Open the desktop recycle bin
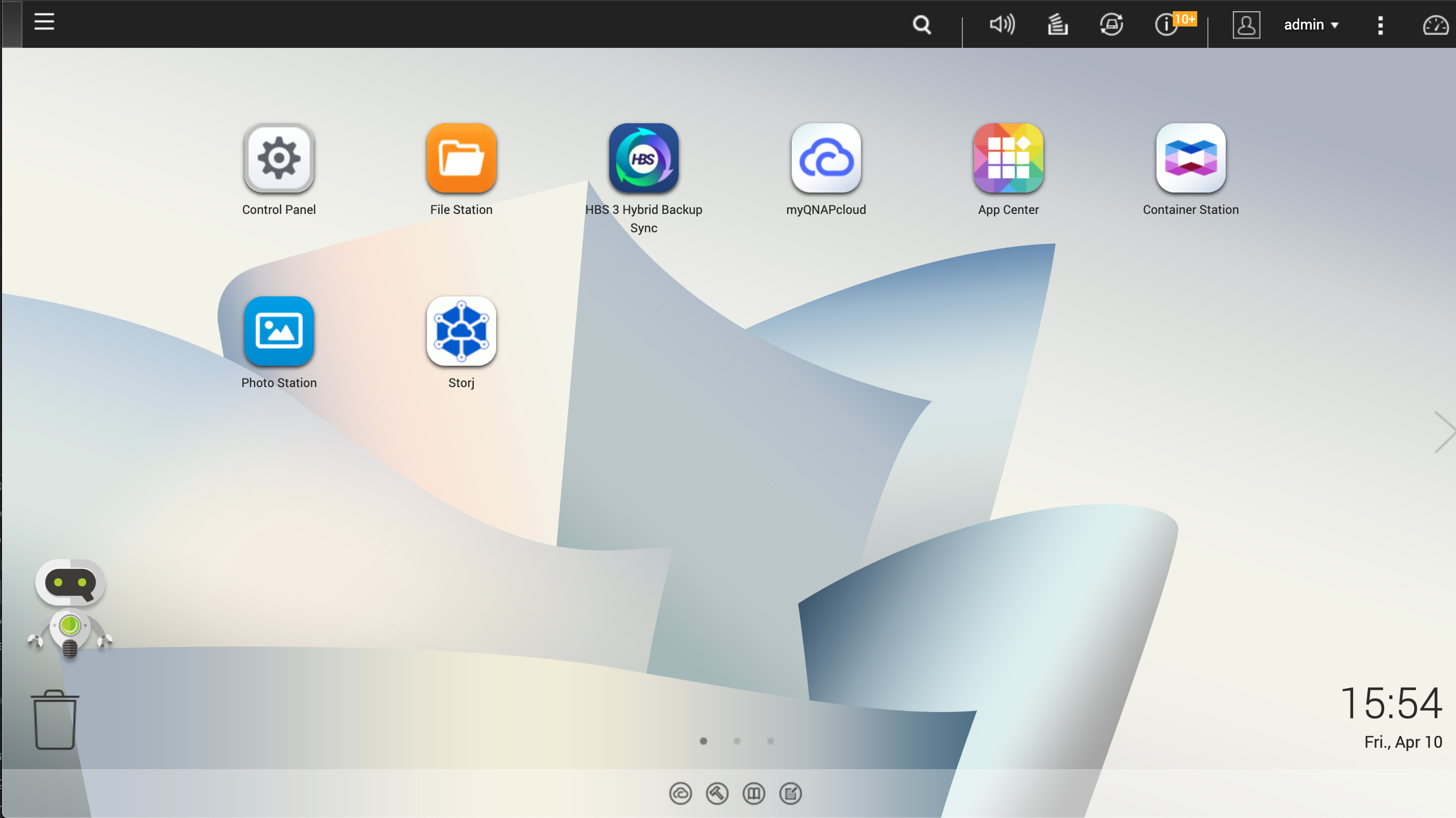Image resolution: width=1456 pixels, height=818 pixels. click(x=55, y=720)
